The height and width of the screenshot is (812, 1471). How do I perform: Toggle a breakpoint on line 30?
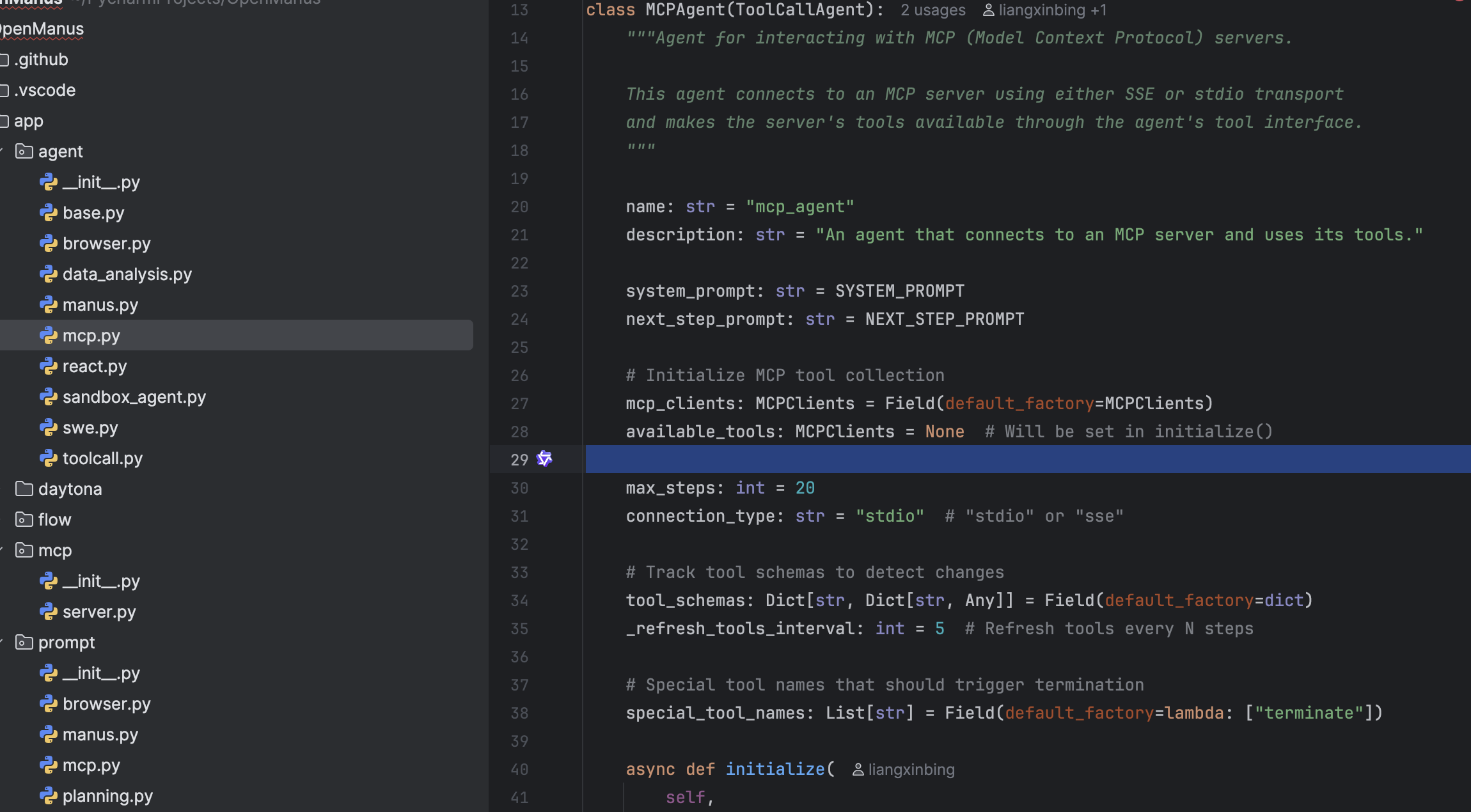tap(519, 488)
